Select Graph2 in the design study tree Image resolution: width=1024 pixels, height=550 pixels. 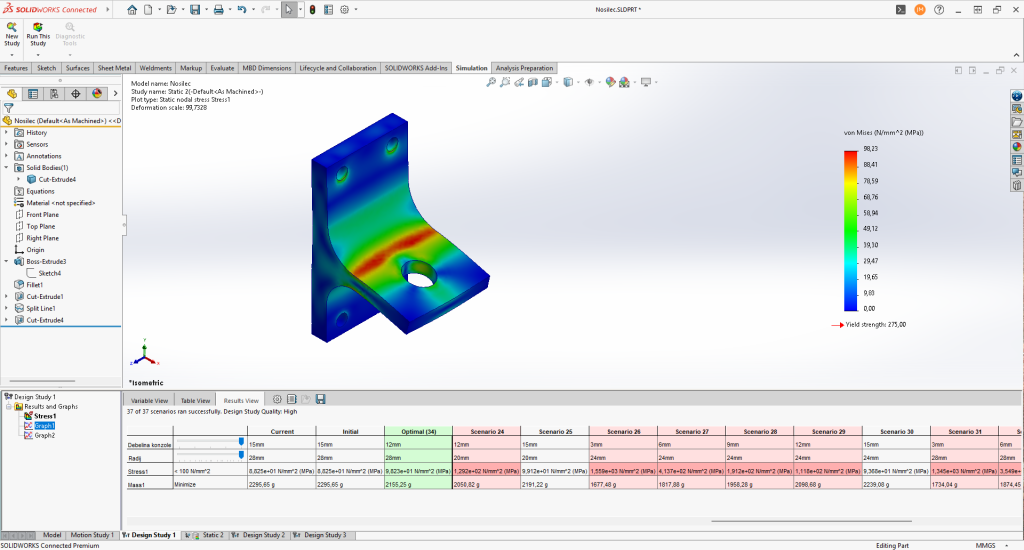coord(44,435)
